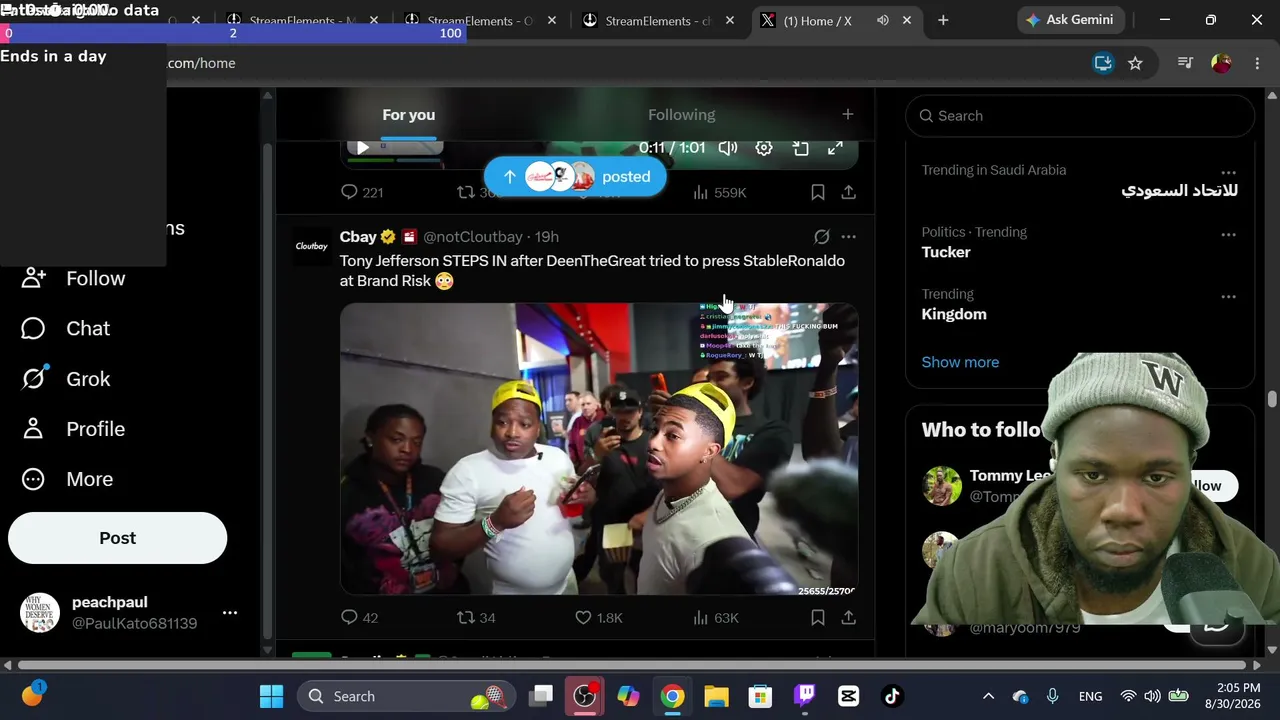
Task: Open the peachpaul account avatar
Action: [x=40, y=613]
